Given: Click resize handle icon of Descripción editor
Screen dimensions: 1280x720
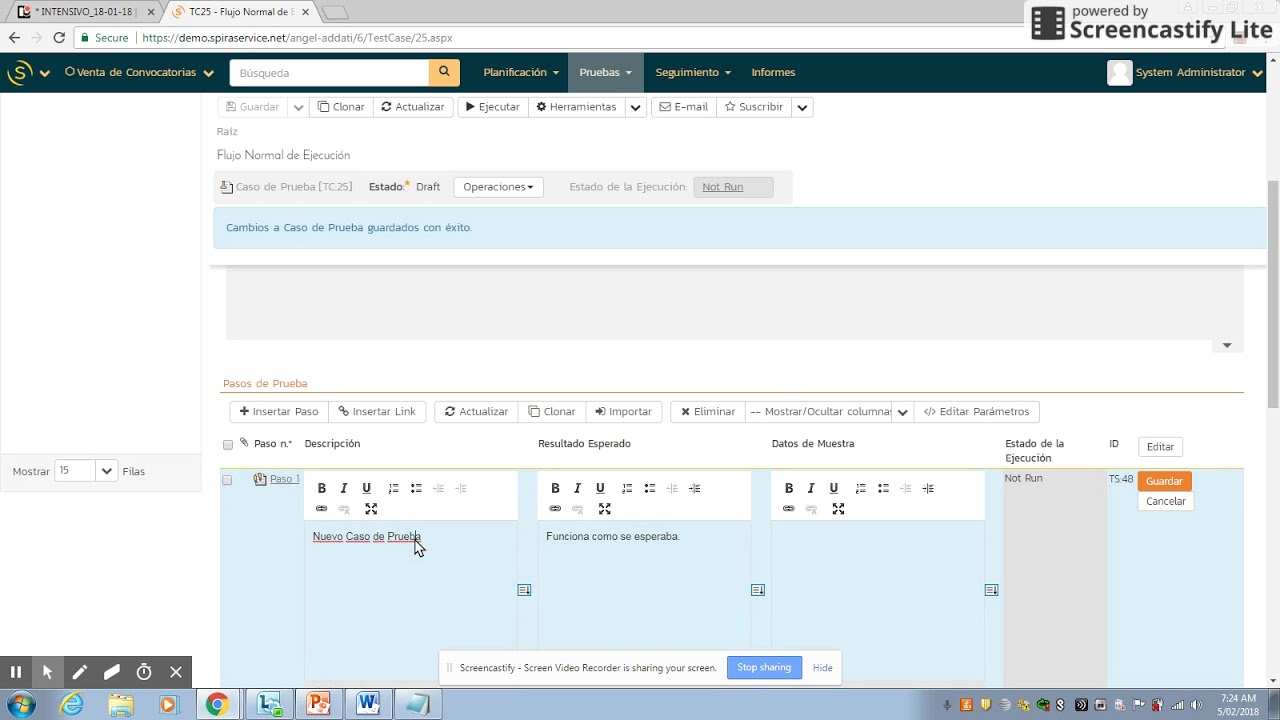Looking at the screenshot, I should click(524, 590).
